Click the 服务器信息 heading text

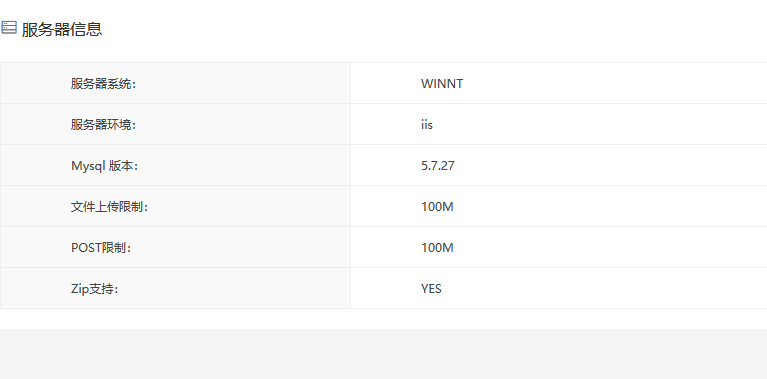(62, 29)
